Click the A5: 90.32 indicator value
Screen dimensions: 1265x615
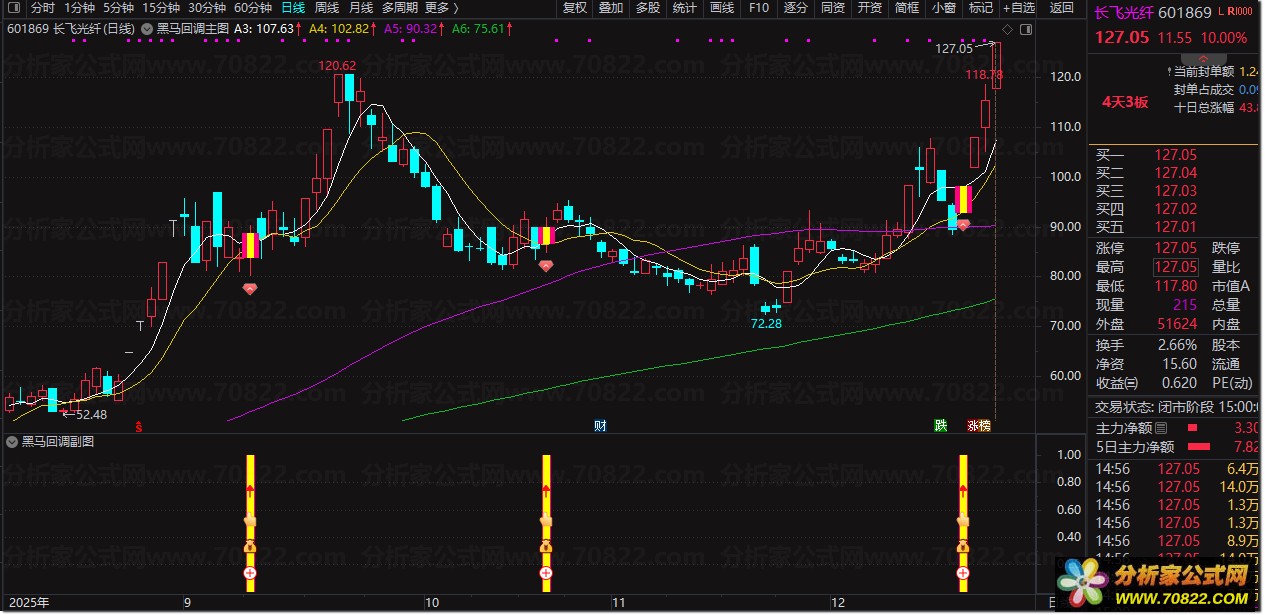[x=415, y=29]
